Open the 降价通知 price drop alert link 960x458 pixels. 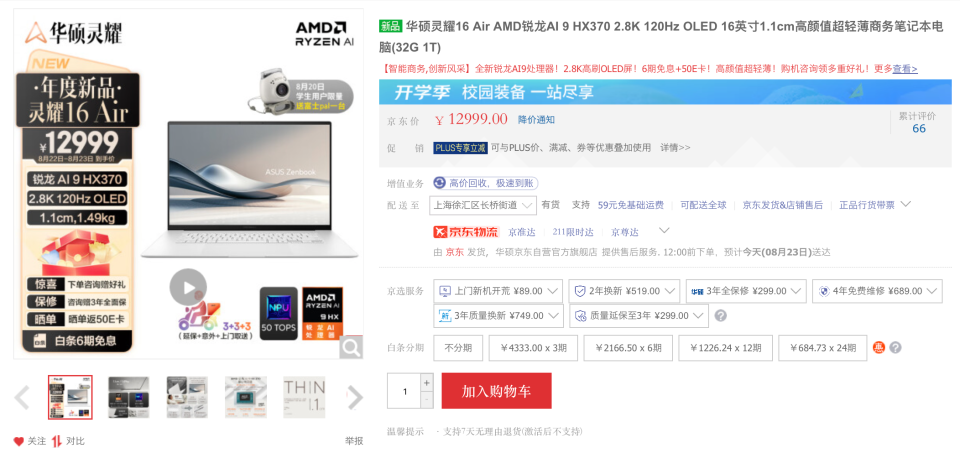coord(536,119)
